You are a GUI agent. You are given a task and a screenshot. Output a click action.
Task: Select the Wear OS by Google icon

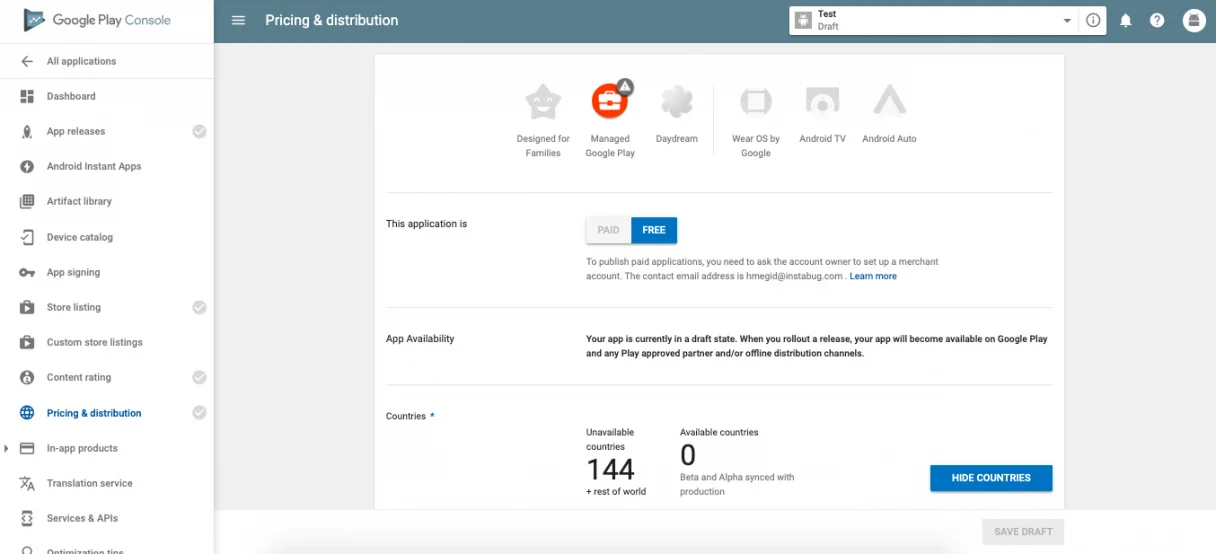(756, 101)
